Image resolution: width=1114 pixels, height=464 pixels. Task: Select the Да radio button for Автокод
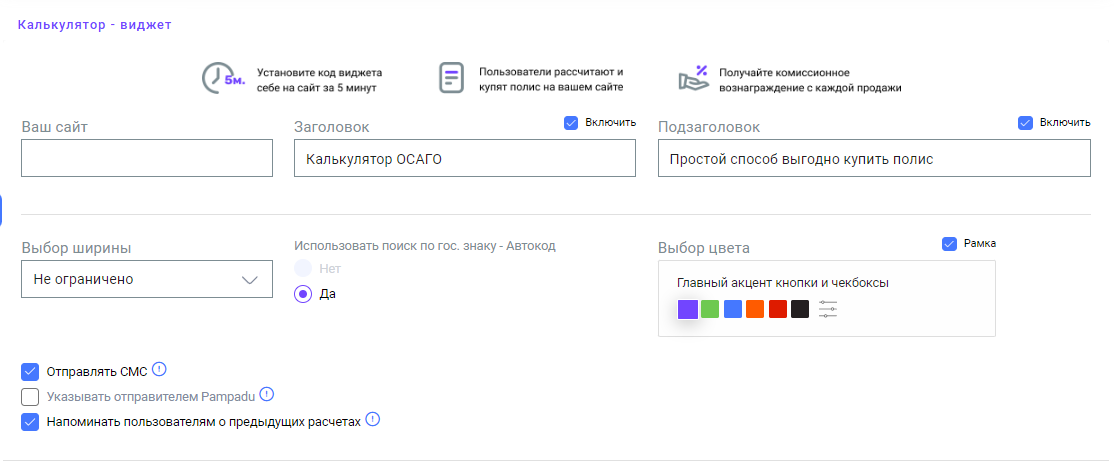click(303, 293)
